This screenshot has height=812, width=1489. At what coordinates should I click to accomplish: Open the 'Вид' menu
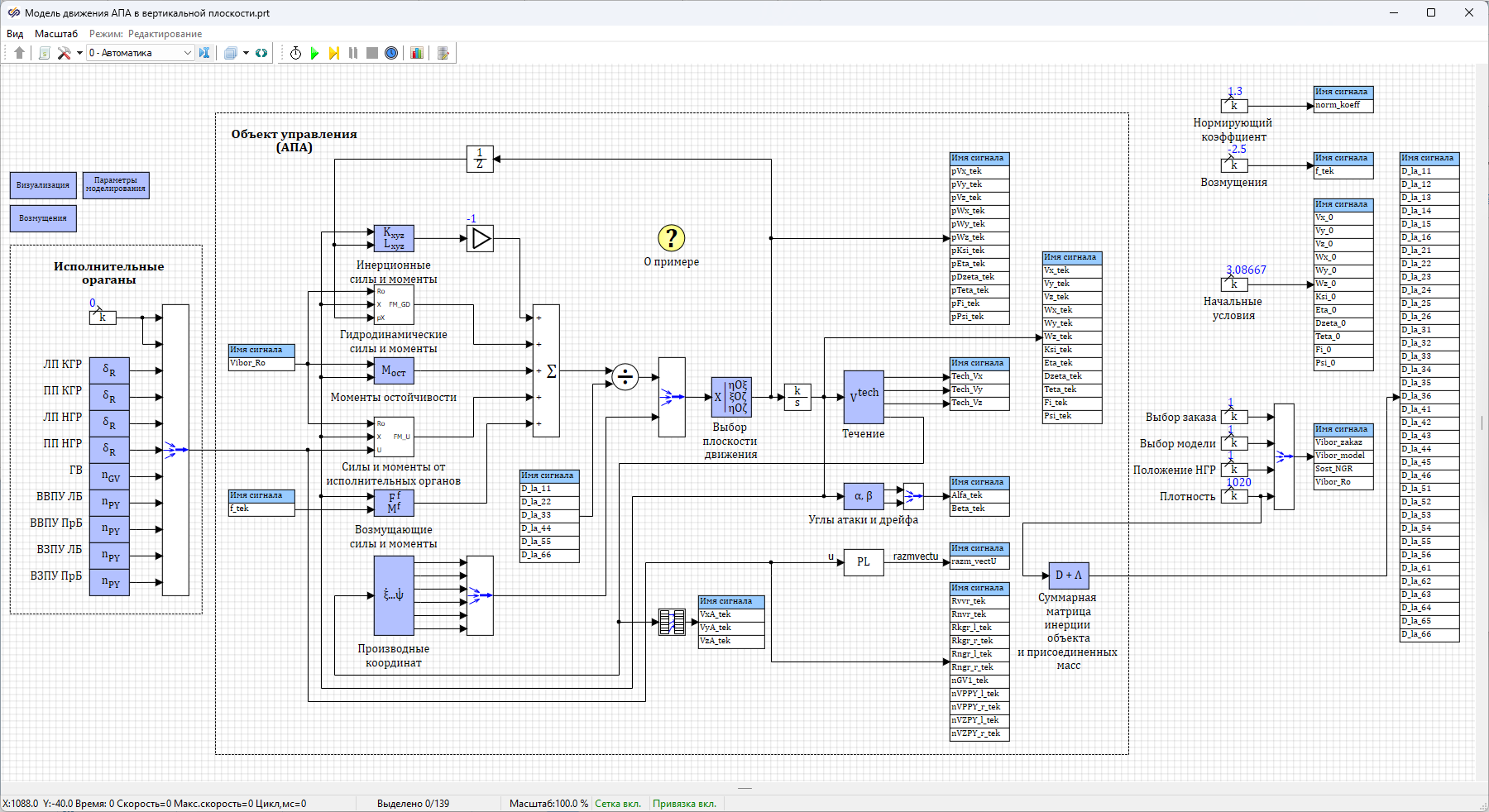coord(15,34)
